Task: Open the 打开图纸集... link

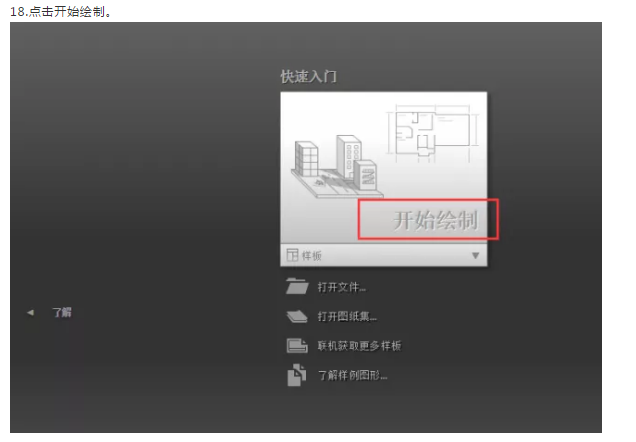Action: 347,316
